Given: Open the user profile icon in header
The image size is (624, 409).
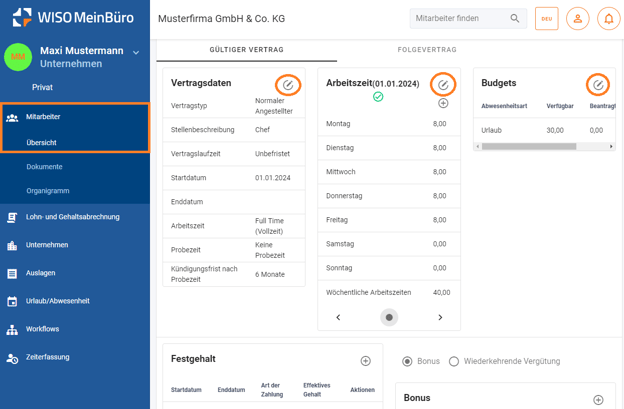Looking at the screenshot, I should pos(577,19).
